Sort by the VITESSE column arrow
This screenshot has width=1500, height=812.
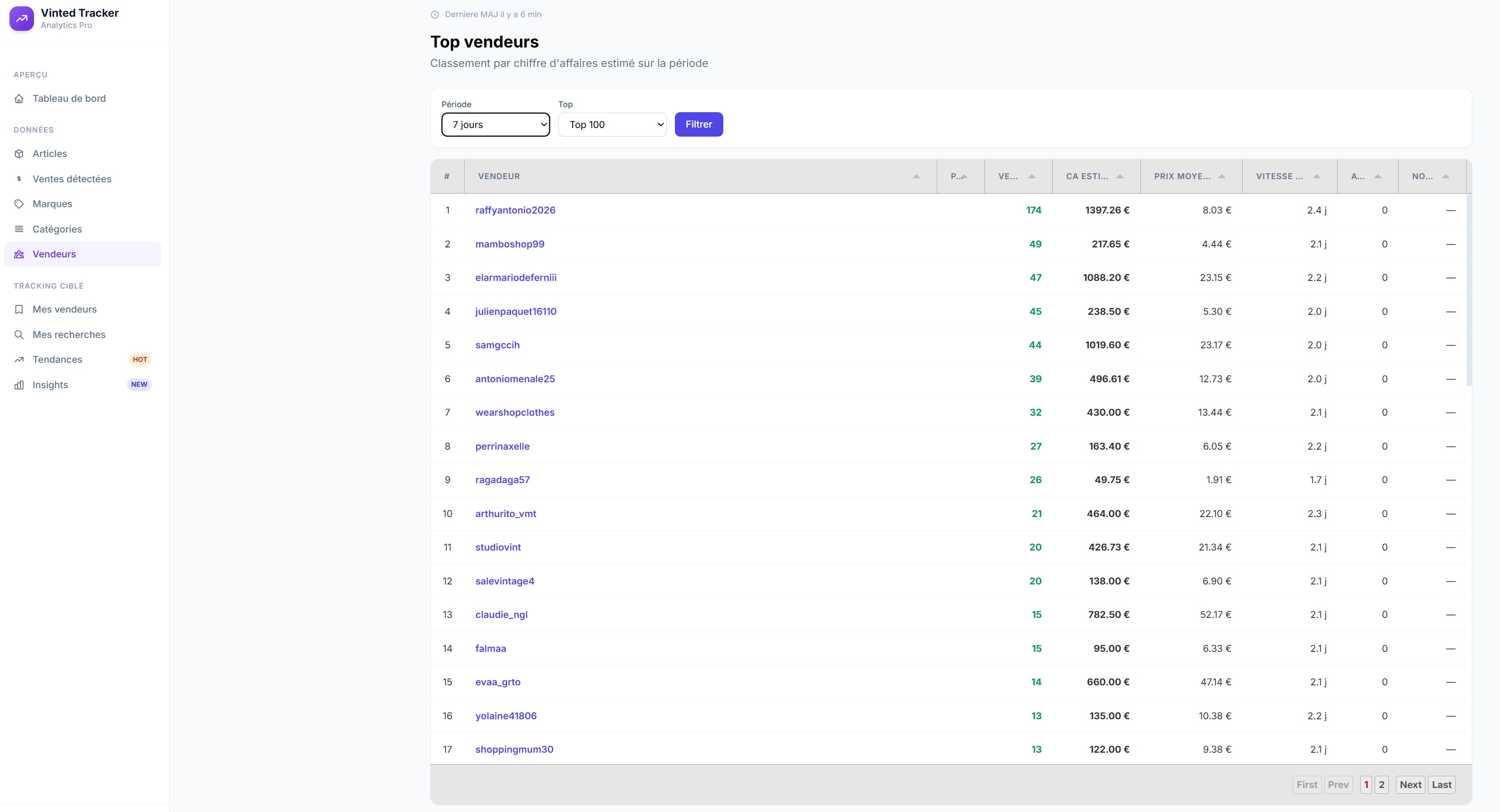click(1317, 176)
